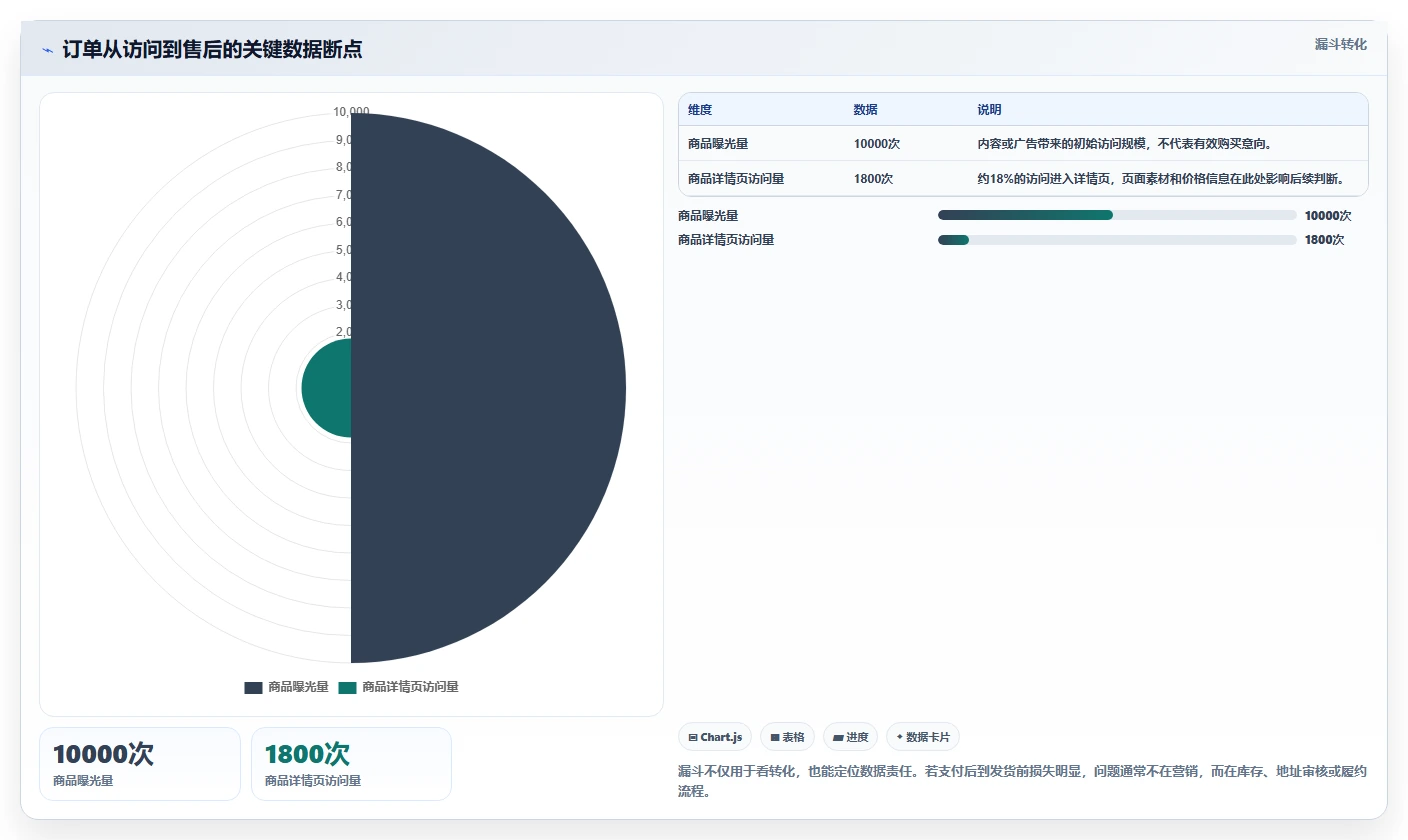Click the 10,000 axis label on chart
Viewport: 1408px width, 840px height.
tap(351, 112)
